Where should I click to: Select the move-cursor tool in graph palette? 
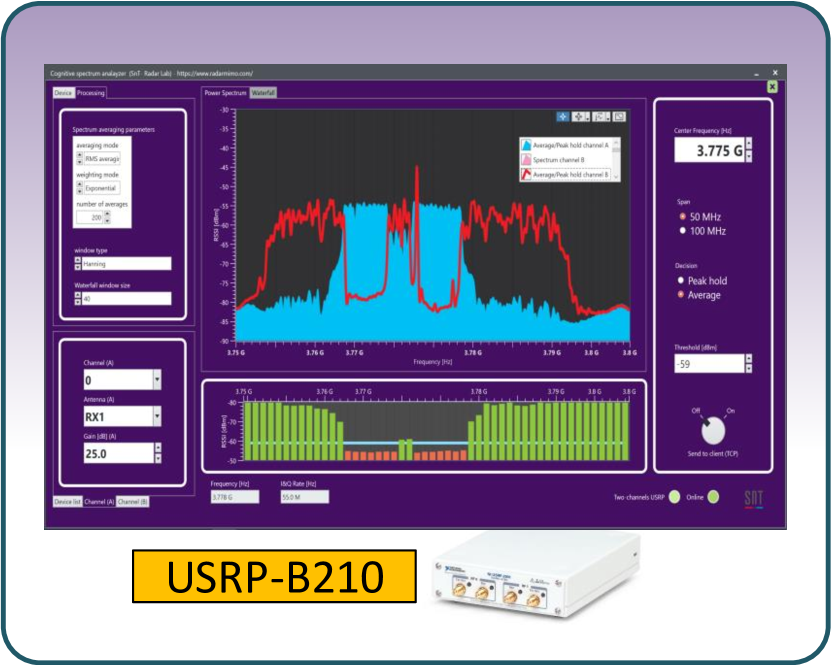coord(580,117)
